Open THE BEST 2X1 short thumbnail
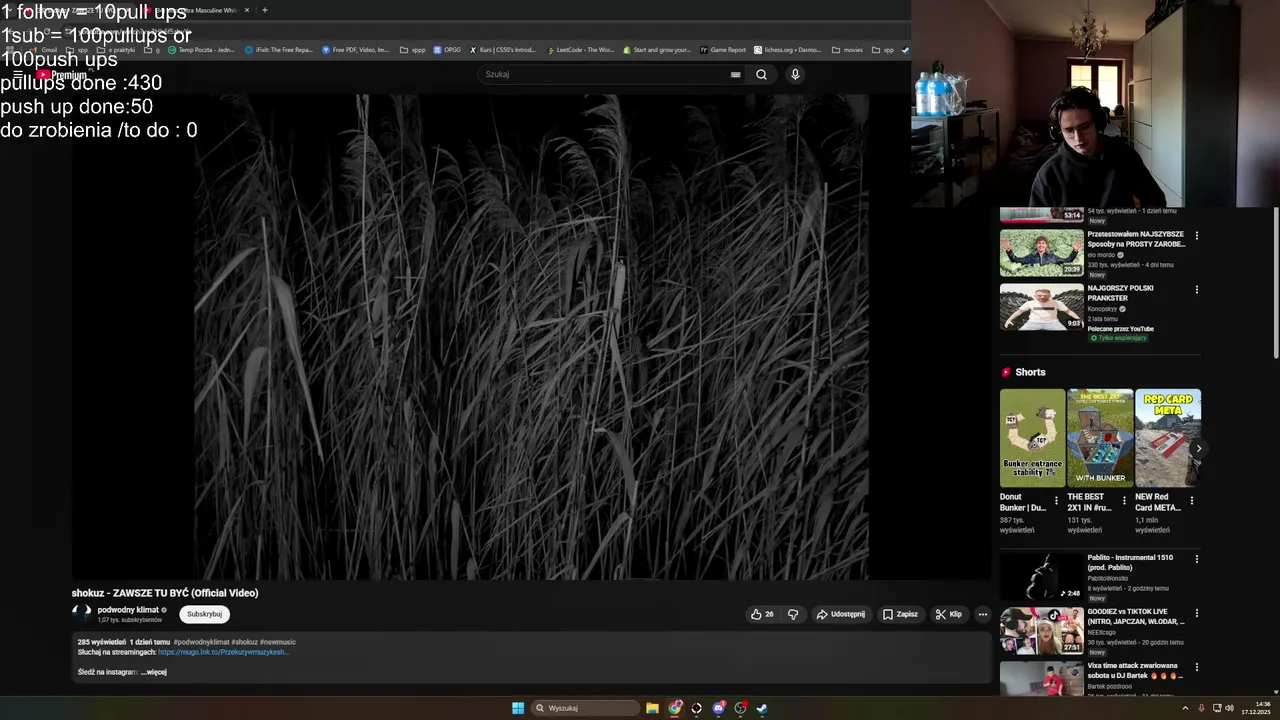Viewport: 1280px width, 720px height. [1100, 438]
